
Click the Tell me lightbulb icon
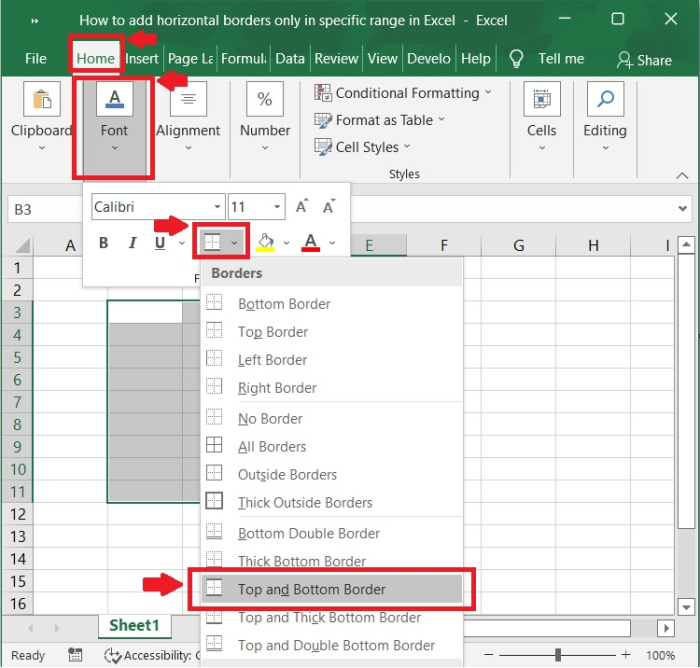point(516,58)
